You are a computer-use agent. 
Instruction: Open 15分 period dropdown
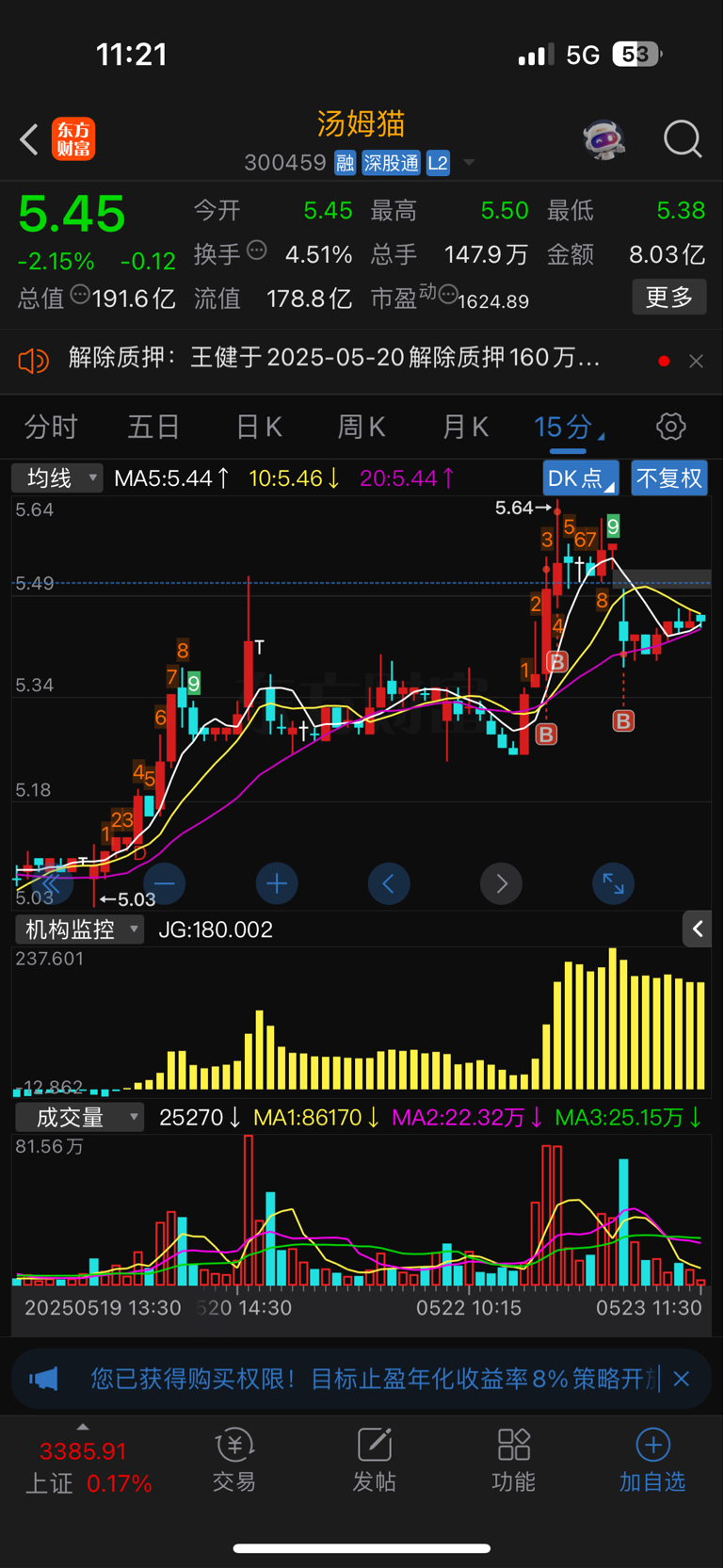click(569, 428)
